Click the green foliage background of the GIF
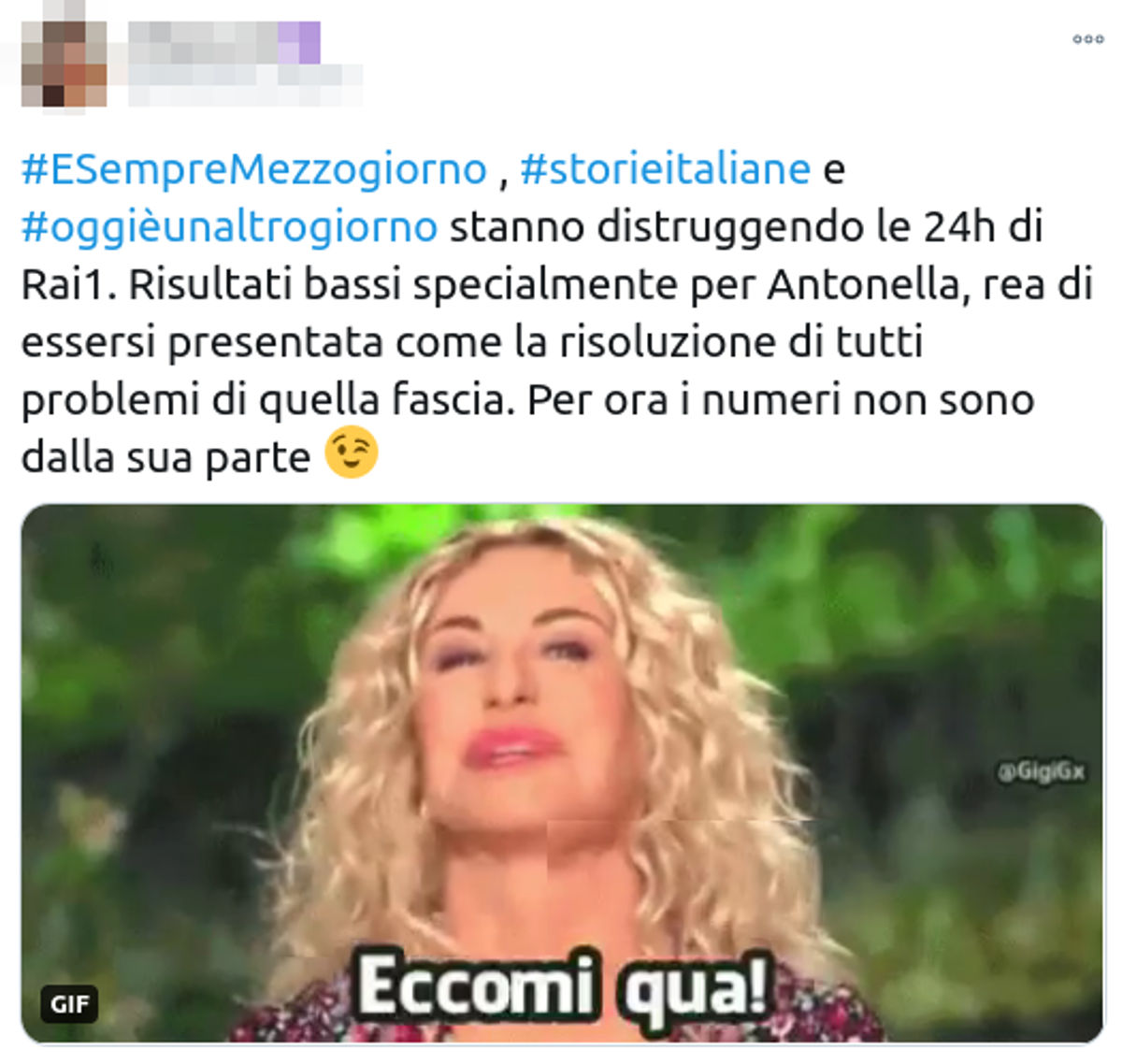 935,608
